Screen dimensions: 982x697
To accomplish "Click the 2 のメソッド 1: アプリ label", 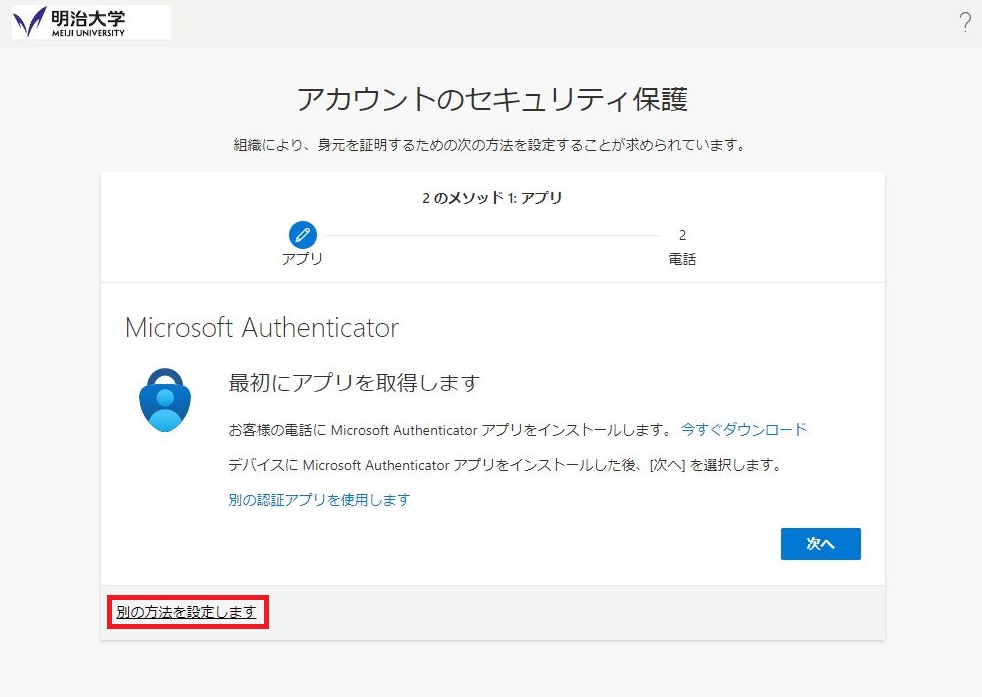I will (x=492, y=198).
